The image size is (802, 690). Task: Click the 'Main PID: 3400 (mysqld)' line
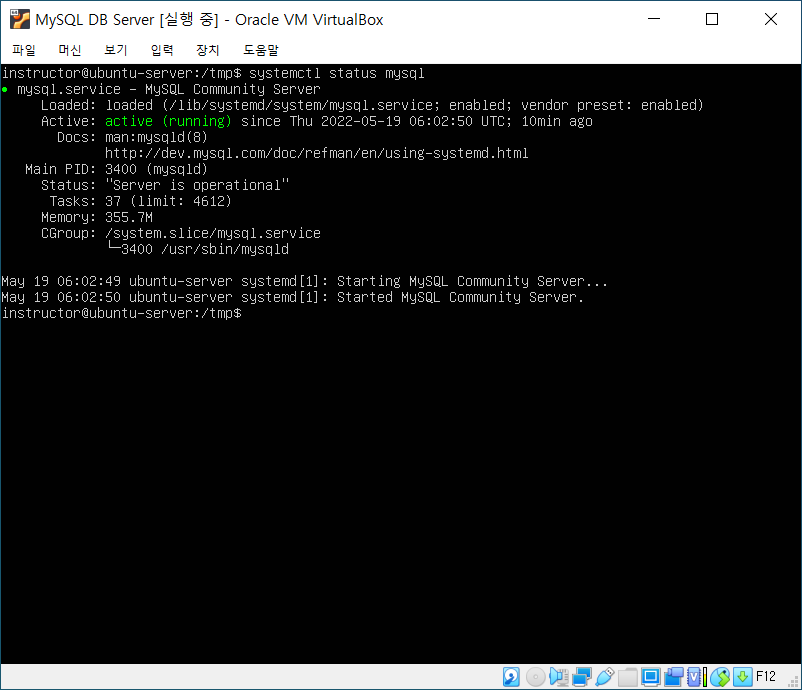pos(116,169)
